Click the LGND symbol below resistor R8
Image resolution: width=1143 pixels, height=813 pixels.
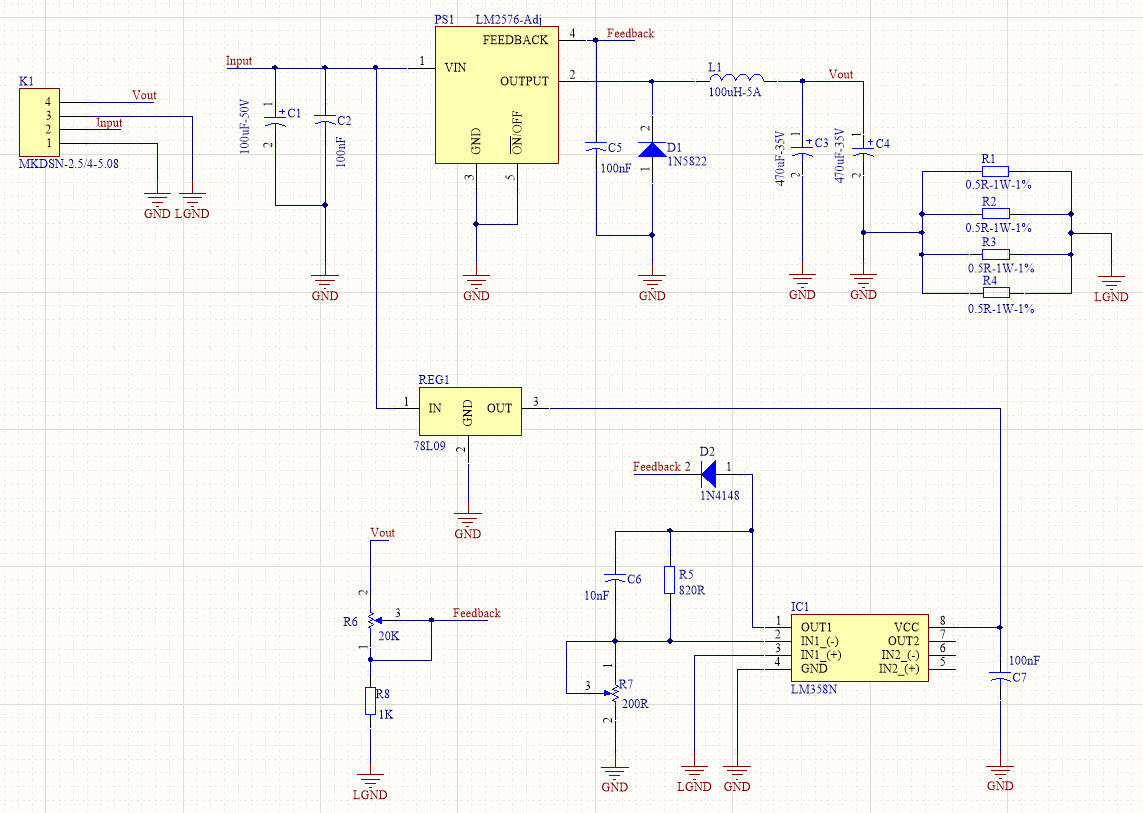coord(370,786)
